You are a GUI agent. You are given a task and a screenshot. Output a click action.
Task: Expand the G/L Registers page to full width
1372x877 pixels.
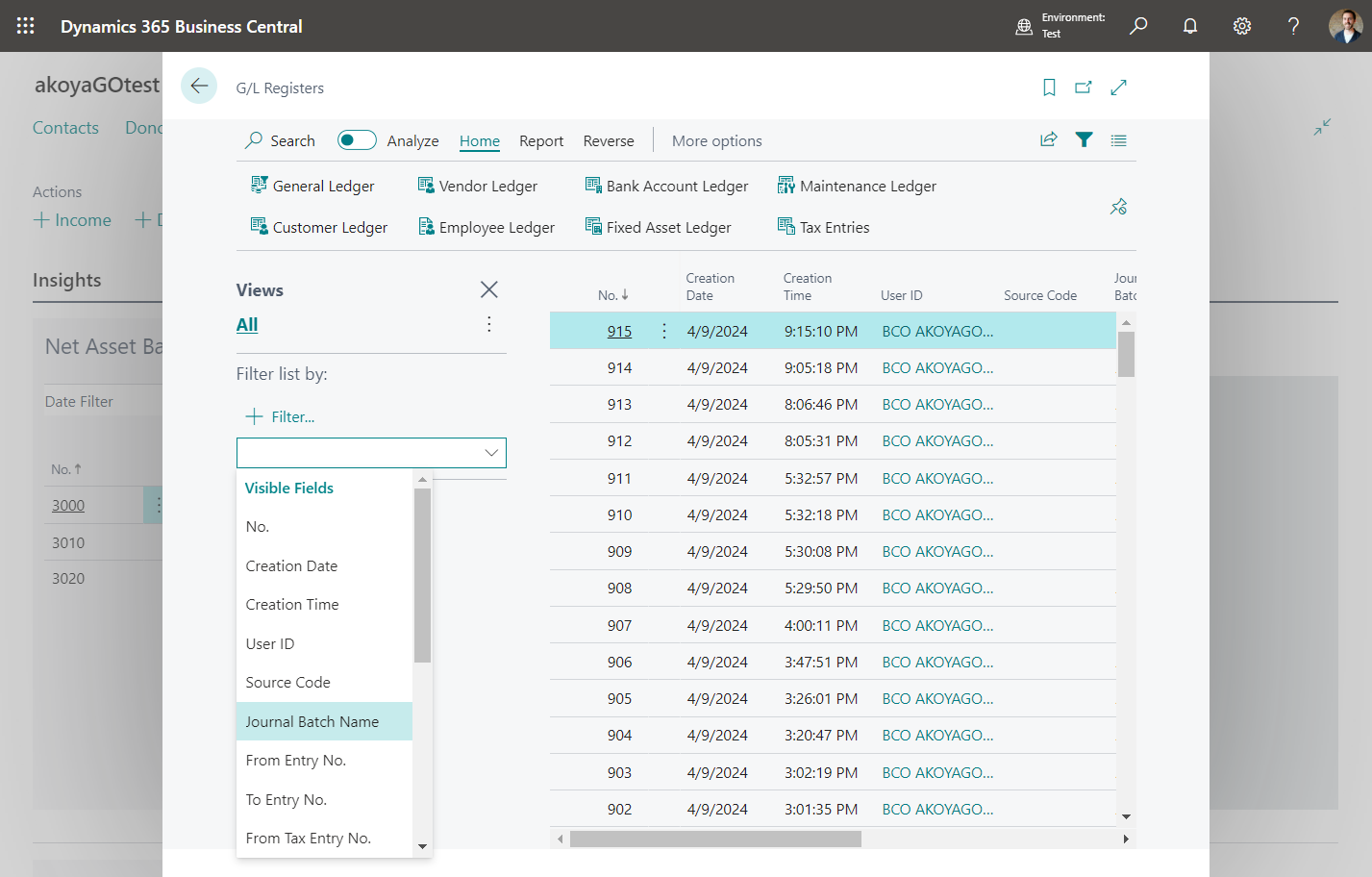click(1118, 88)
